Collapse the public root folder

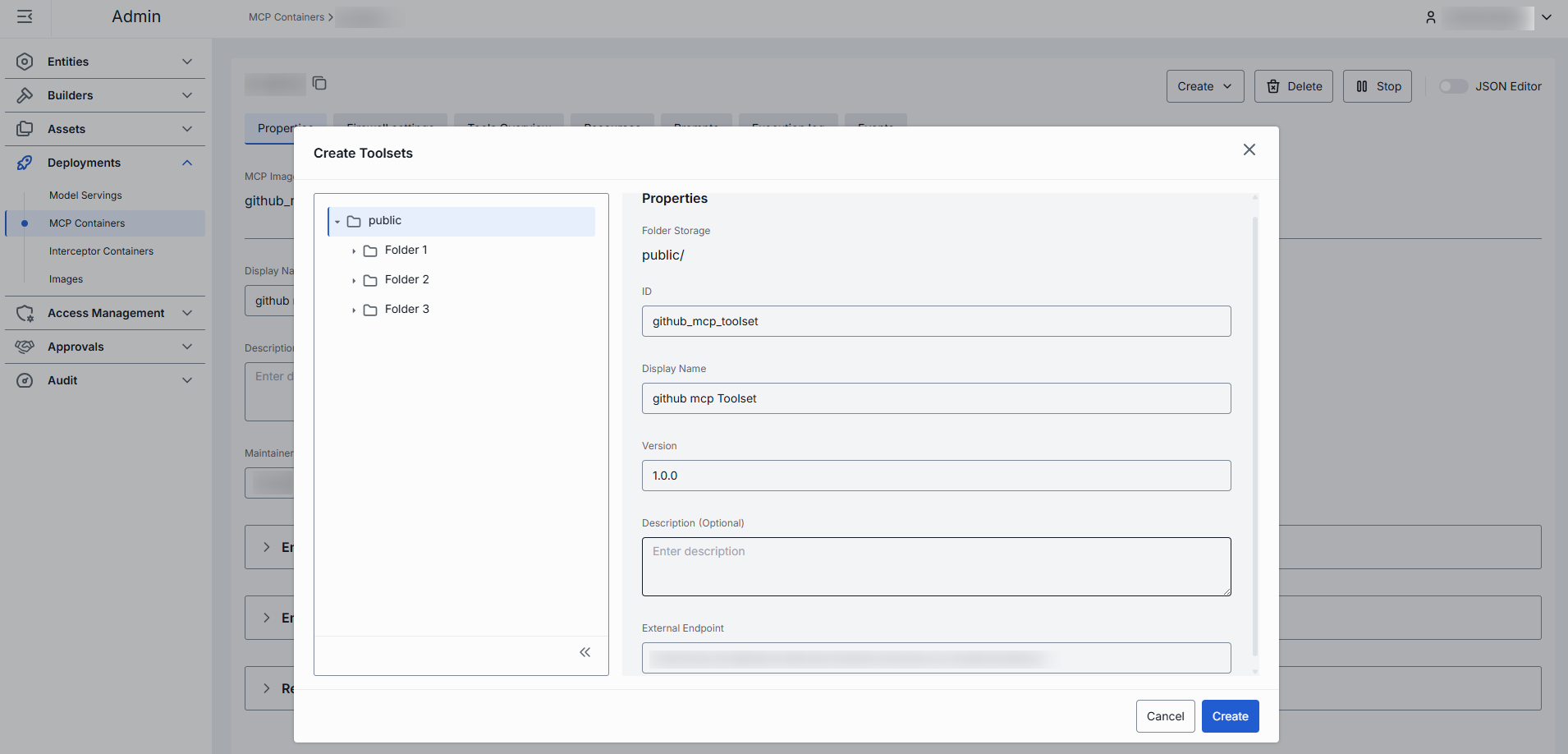click(337, 222)
